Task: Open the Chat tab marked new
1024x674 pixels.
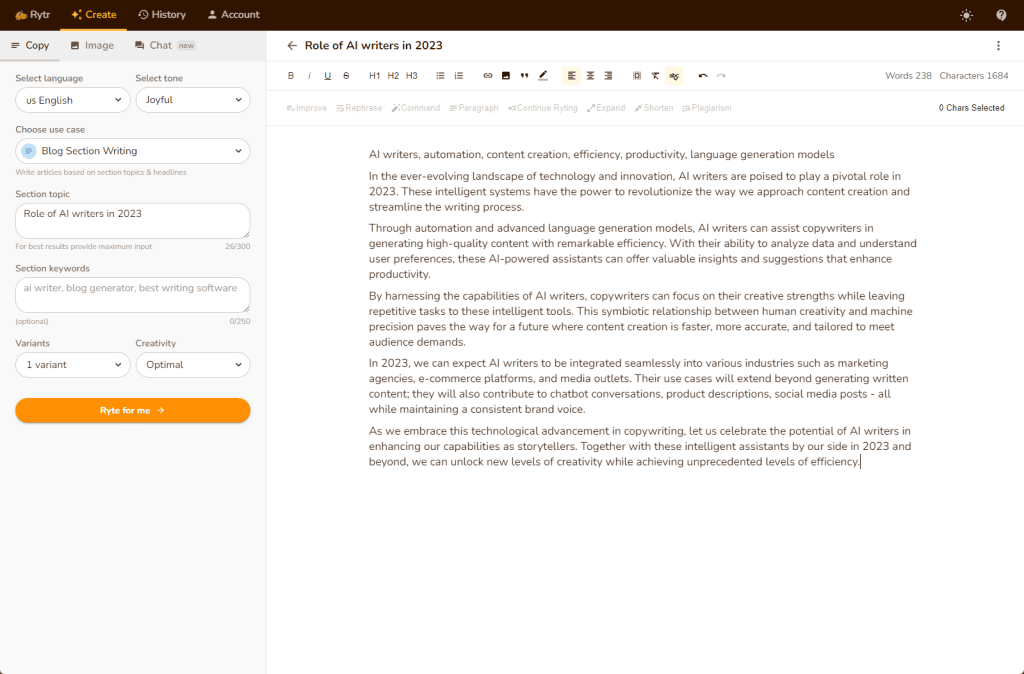Action: coord(165,46)
